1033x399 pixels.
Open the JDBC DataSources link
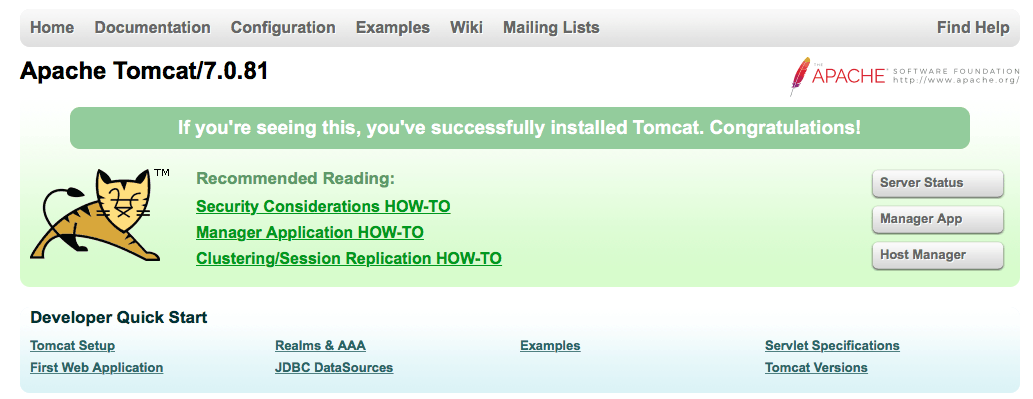coord(334,367)
